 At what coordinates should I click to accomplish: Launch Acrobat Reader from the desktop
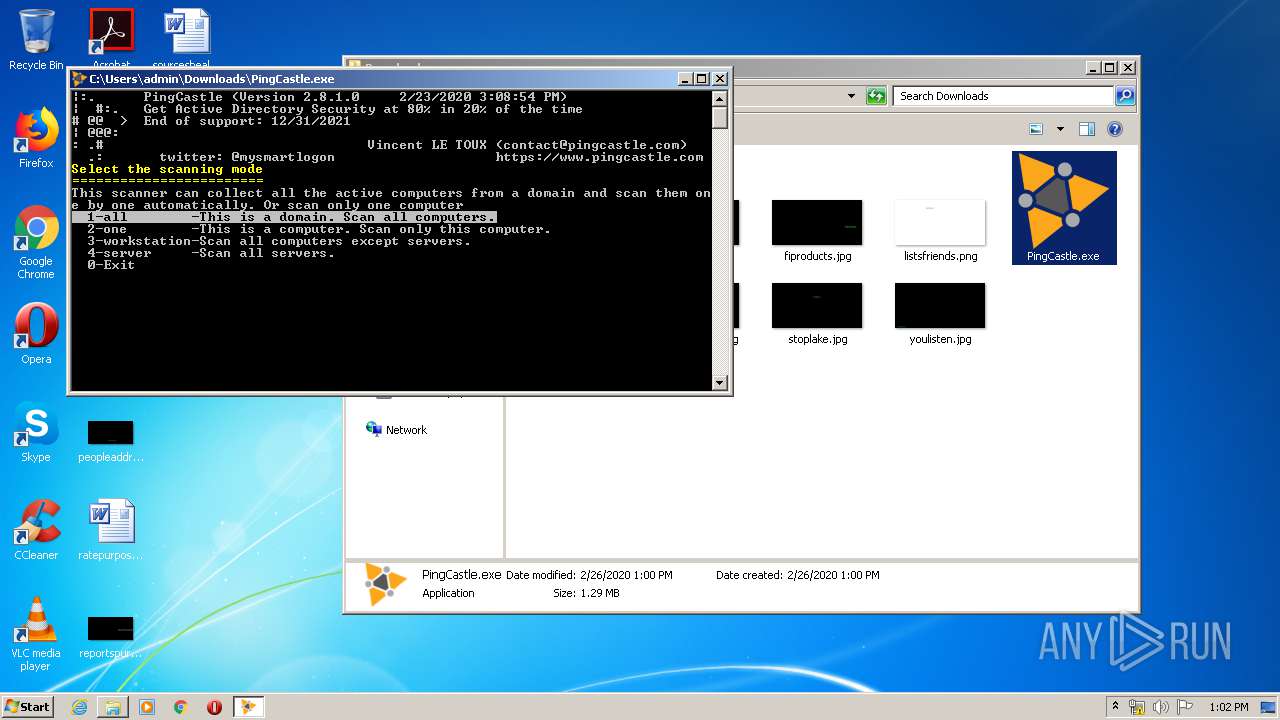point(111,36)
